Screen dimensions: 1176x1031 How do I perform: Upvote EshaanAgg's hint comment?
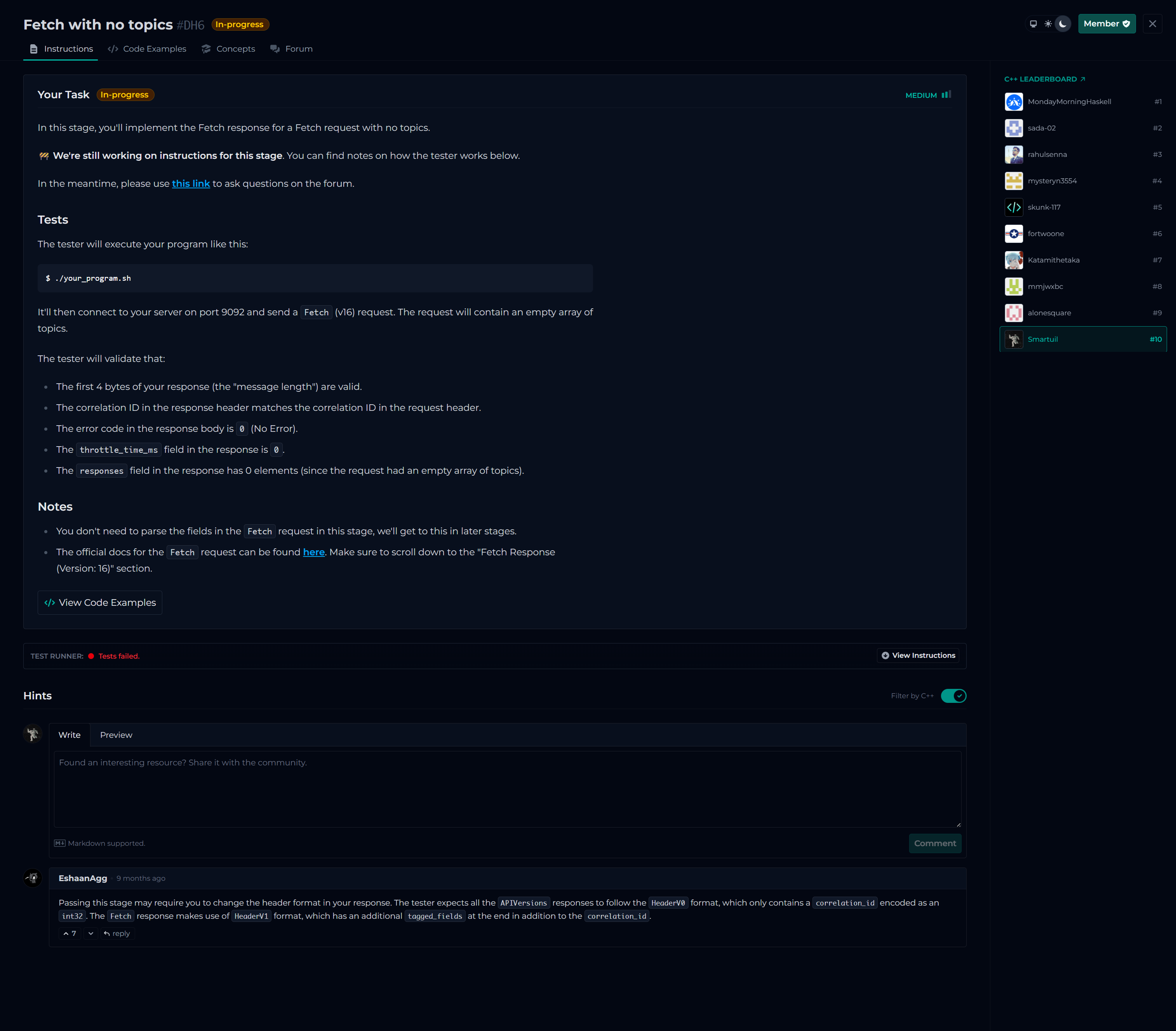pos(70,933)
